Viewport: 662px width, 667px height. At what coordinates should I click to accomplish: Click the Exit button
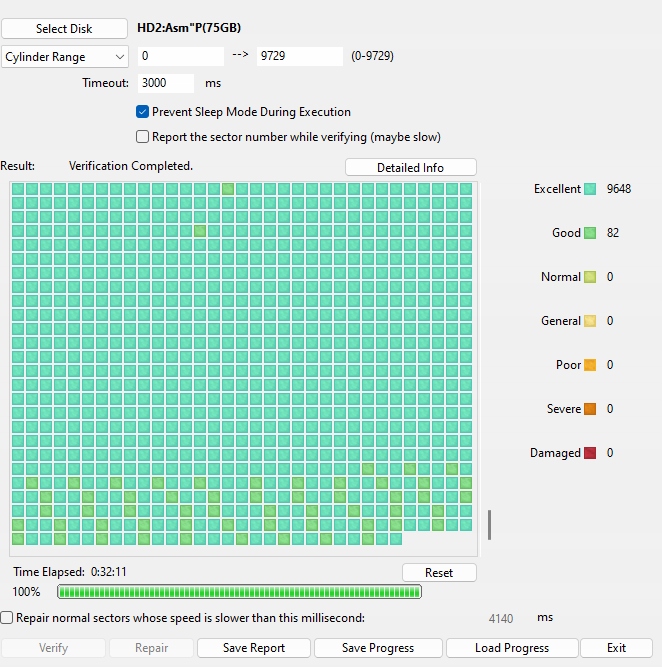[x=616, y=648]
